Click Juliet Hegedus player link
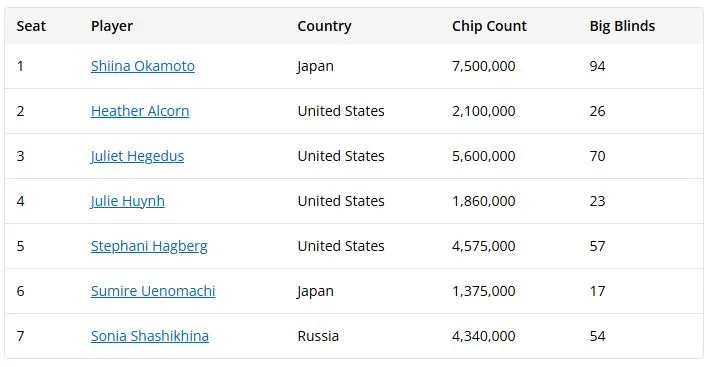Image resolution: width=711 pixels, height=367 pixels. pos(137,156)
